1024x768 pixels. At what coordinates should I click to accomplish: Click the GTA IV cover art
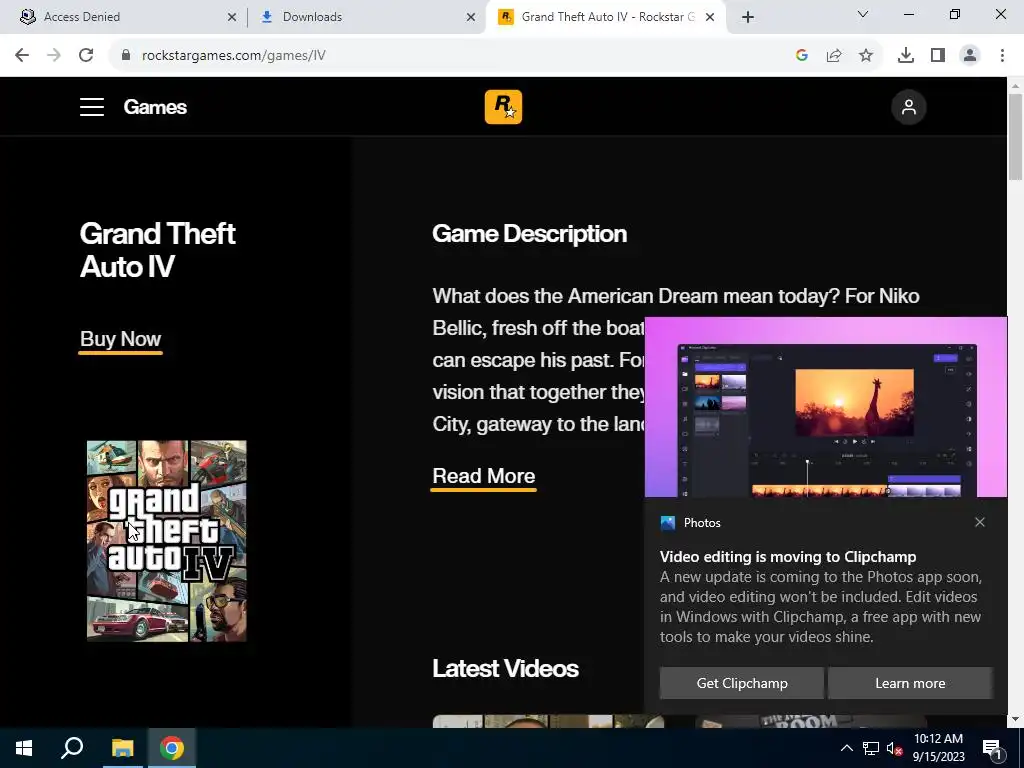tap(167, 541)
